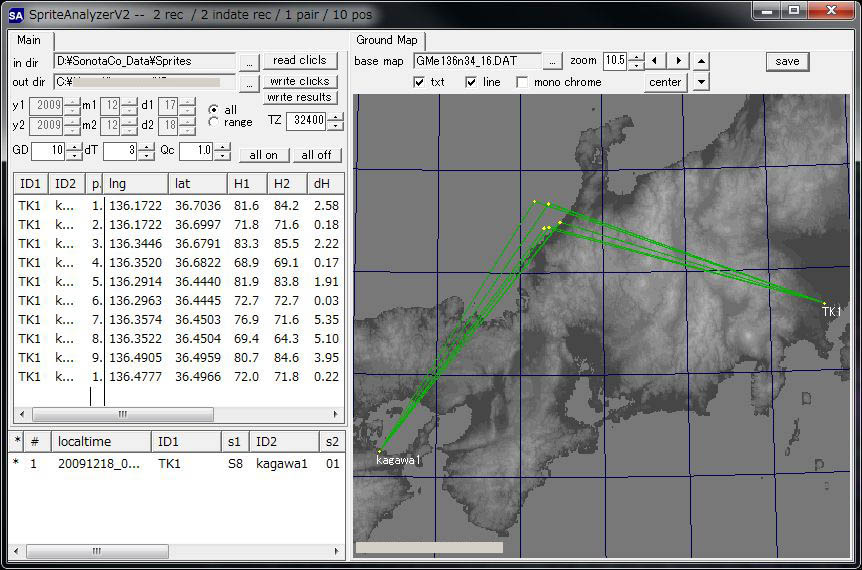Browse for the out dir folder
This screenshot has height=570, width=862.
(250, 82)
